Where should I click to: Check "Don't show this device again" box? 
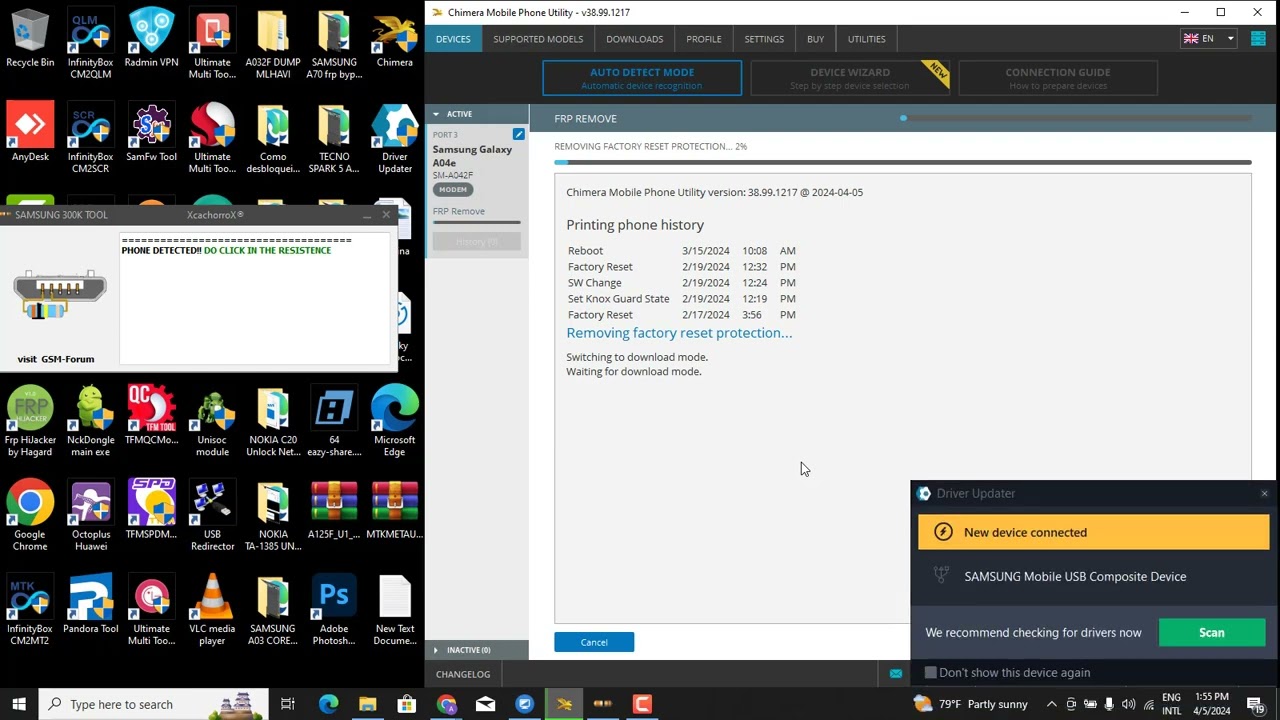click(x=931, y=673)
